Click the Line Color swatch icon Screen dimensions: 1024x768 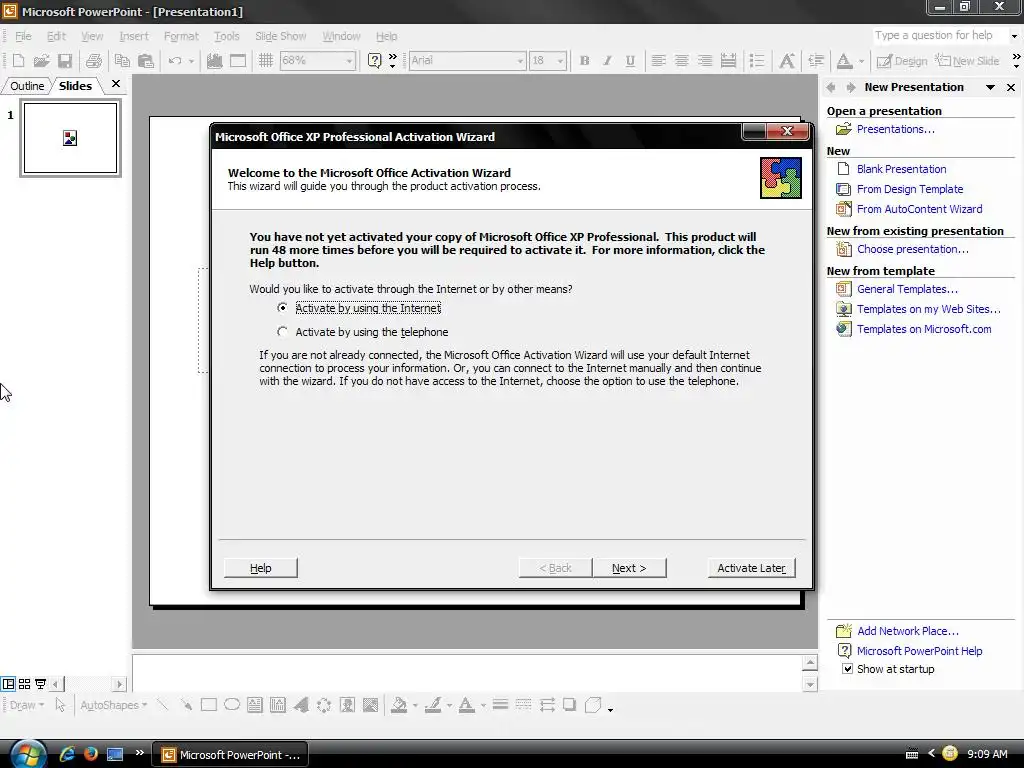[x=433, y=705]
